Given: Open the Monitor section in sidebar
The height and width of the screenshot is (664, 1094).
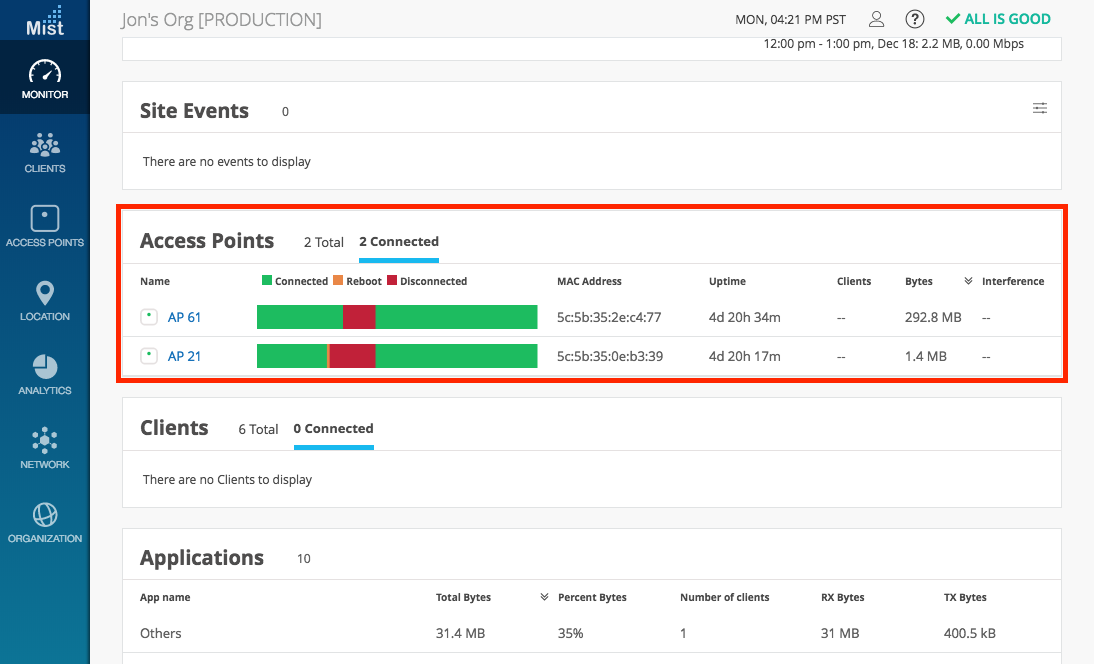Looking at the screenshot, I should [x=45, y=79].
